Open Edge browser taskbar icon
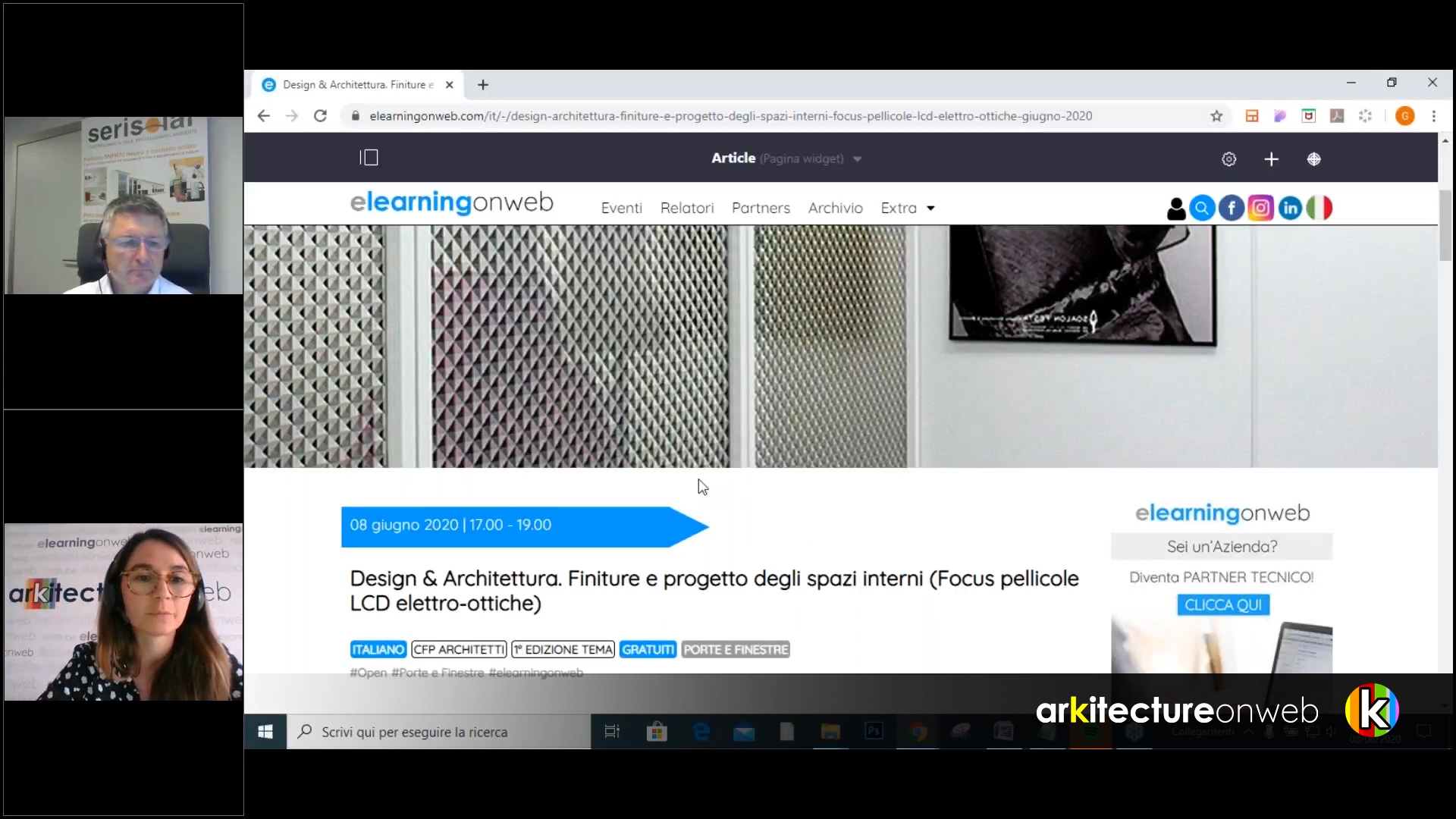 tap(701, 732)
